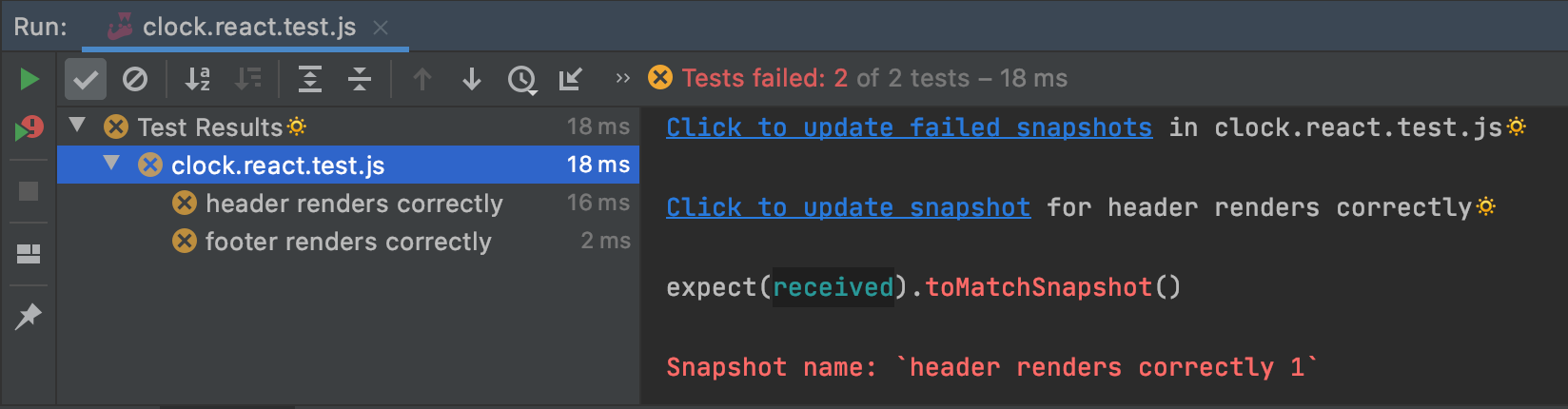Toggle Show Ignored tests button
1568x409 pixels.
(x=135, y=79)
